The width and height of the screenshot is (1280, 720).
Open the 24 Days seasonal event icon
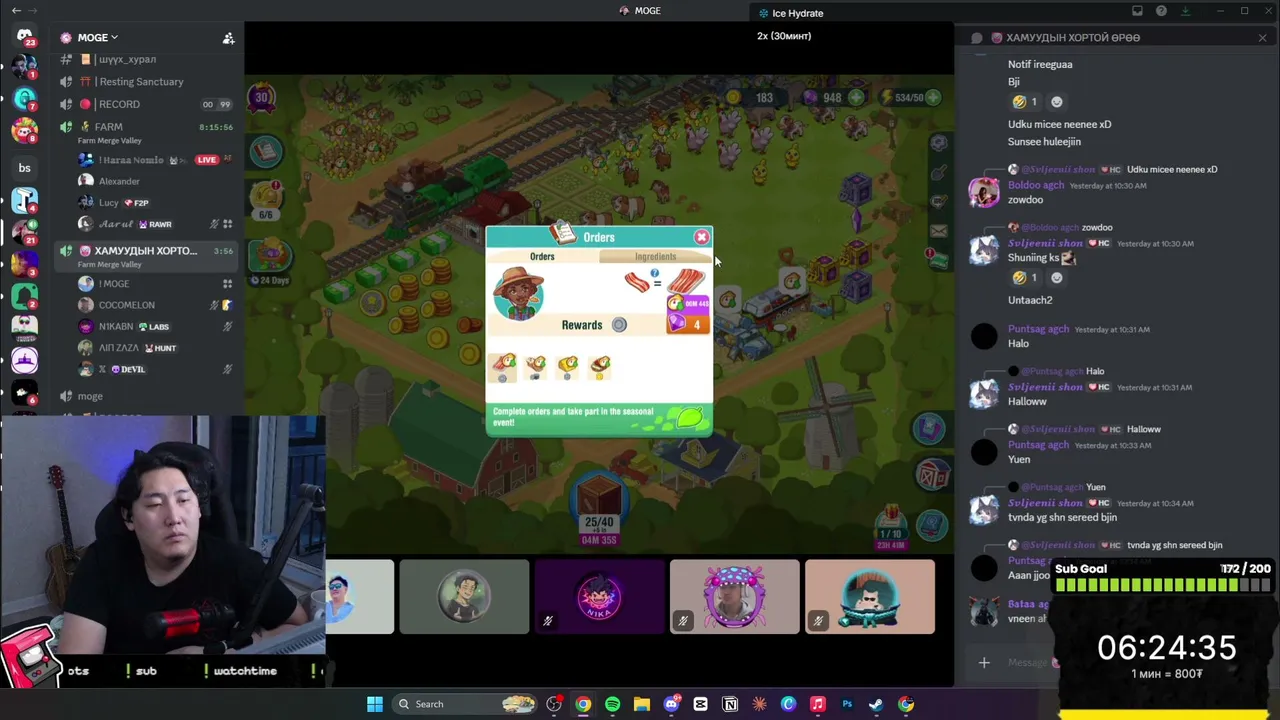(x=269, y=262)
